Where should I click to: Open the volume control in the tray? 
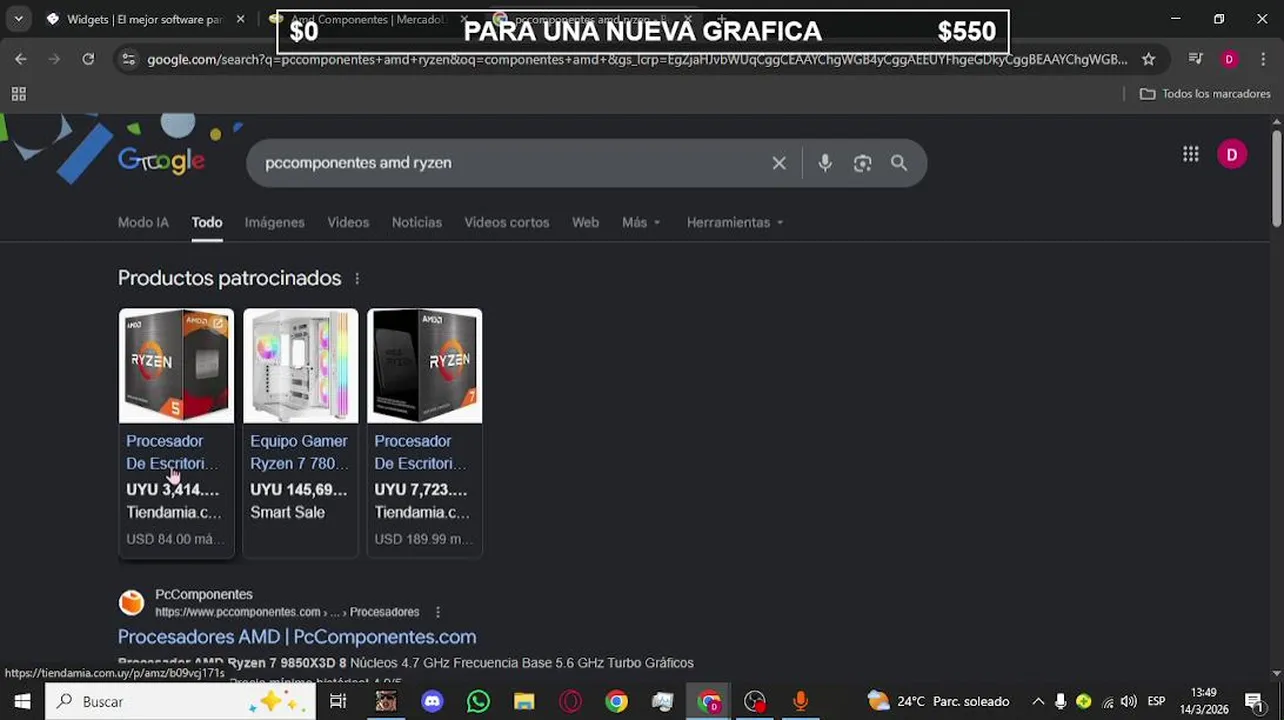tap(1129, 701)
